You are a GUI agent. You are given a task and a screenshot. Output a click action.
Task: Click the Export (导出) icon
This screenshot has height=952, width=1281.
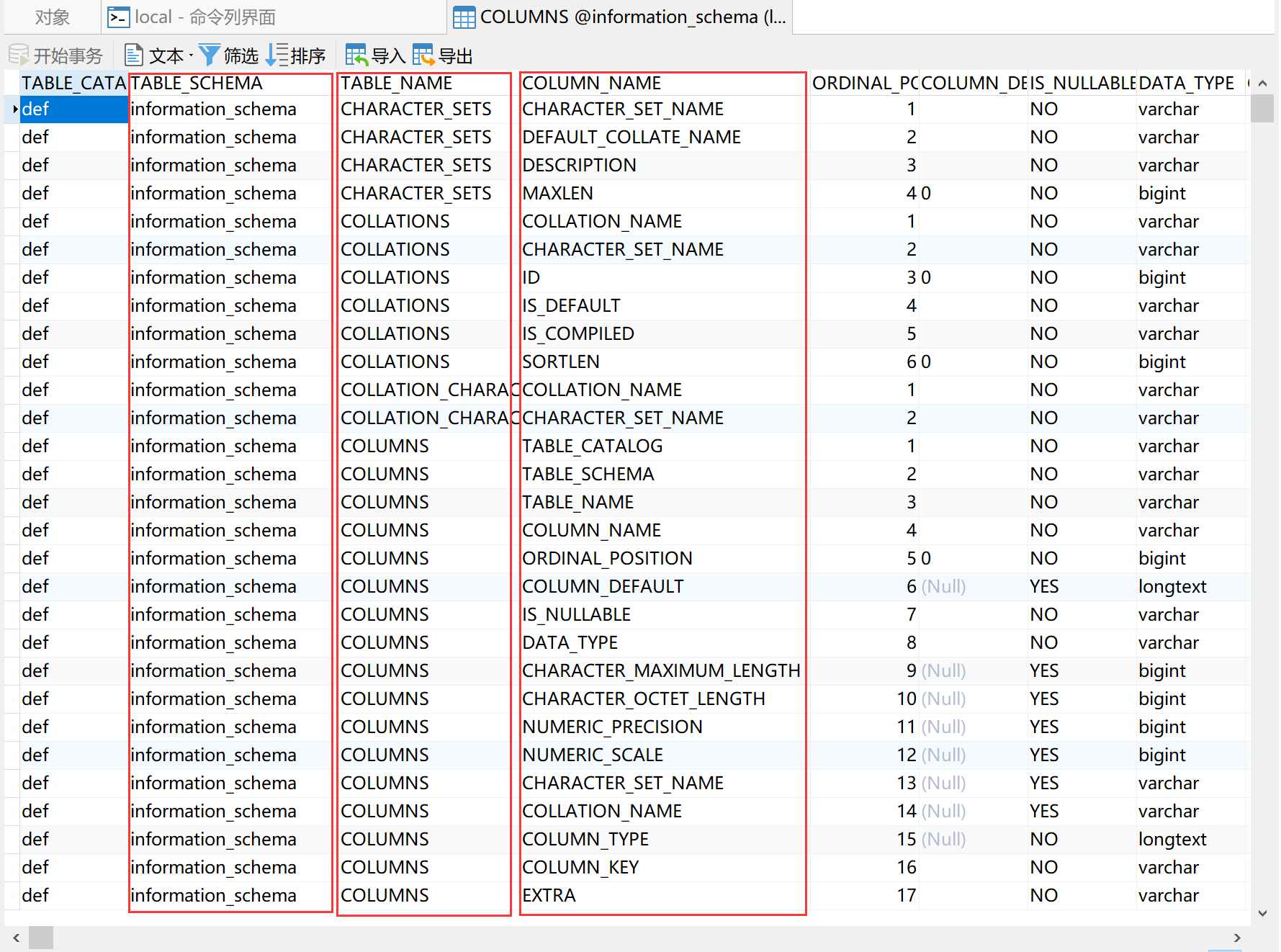(x=423, y=55)
